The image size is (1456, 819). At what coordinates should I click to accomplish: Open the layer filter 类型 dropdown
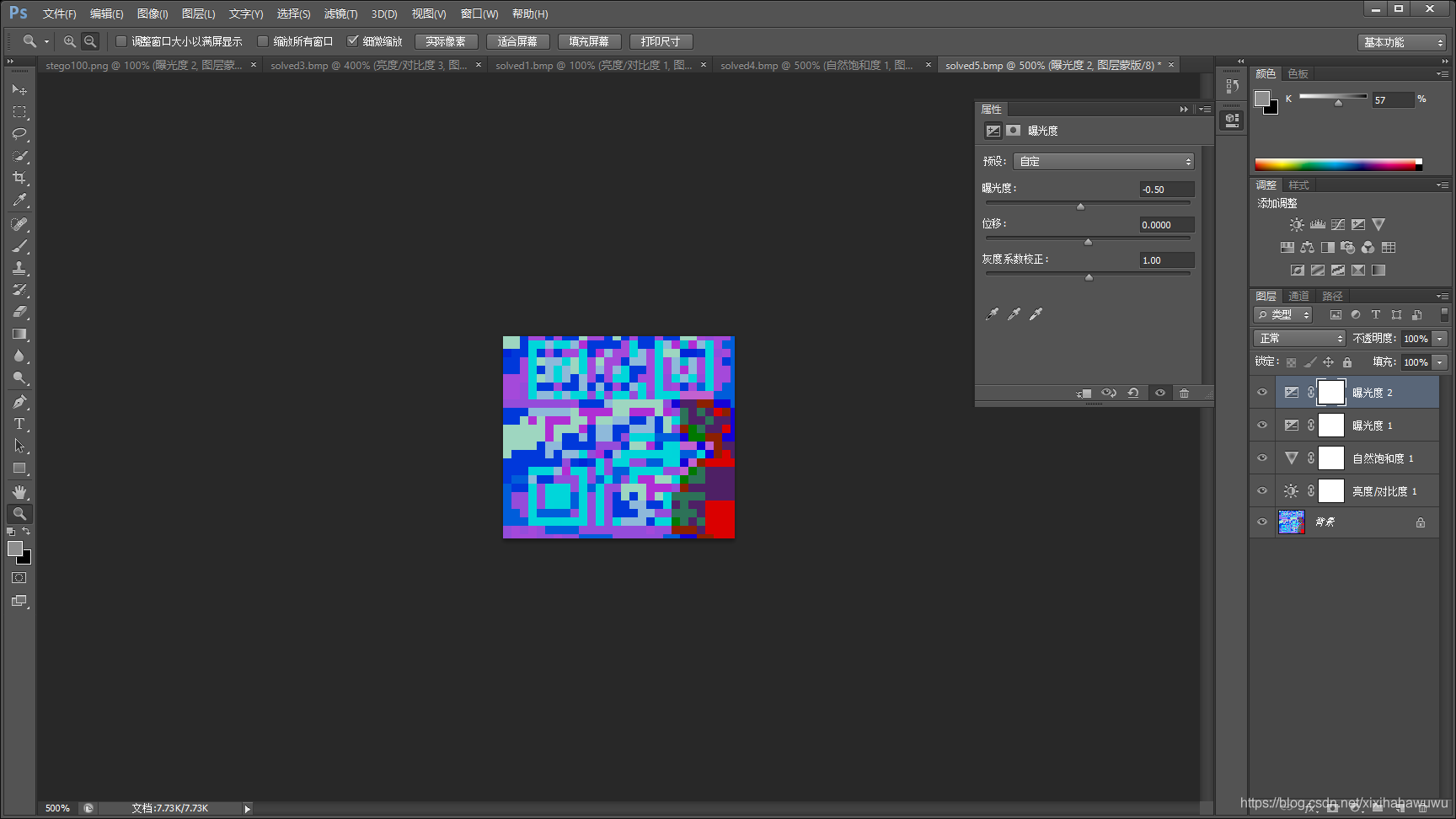pyautogui.click(x=1283, y=314)
